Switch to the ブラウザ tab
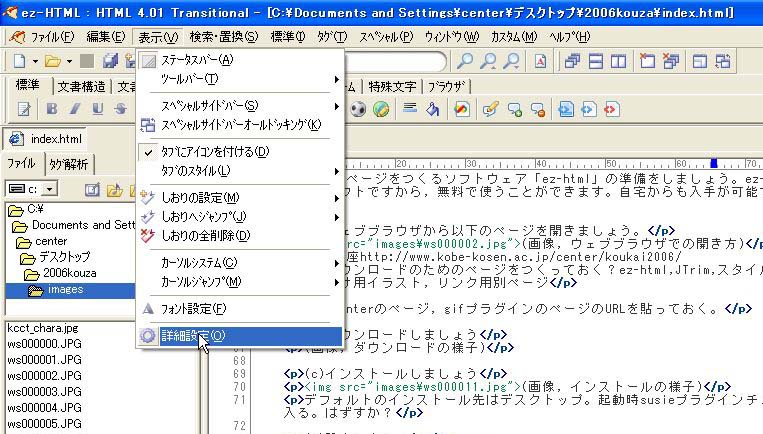The image size is (763, 434). click(x=446, y=87)
